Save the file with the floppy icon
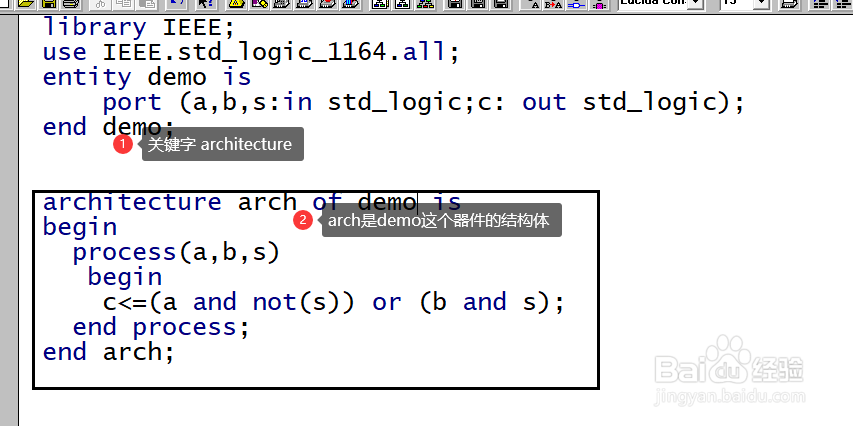Screen dimensions: 853x426 coord(48,4)
